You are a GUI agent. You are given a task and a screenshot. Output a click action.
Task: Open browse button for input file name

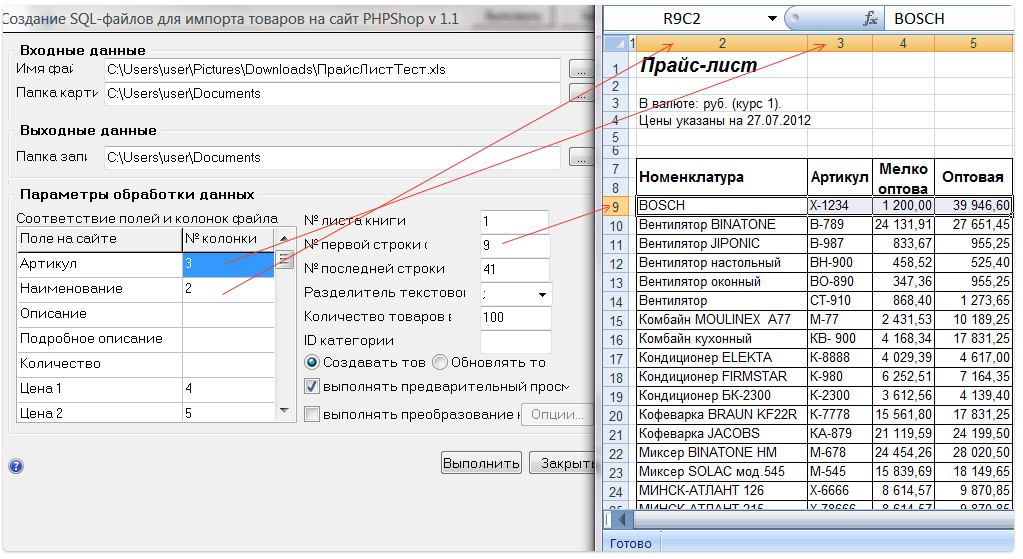(581, 69)
